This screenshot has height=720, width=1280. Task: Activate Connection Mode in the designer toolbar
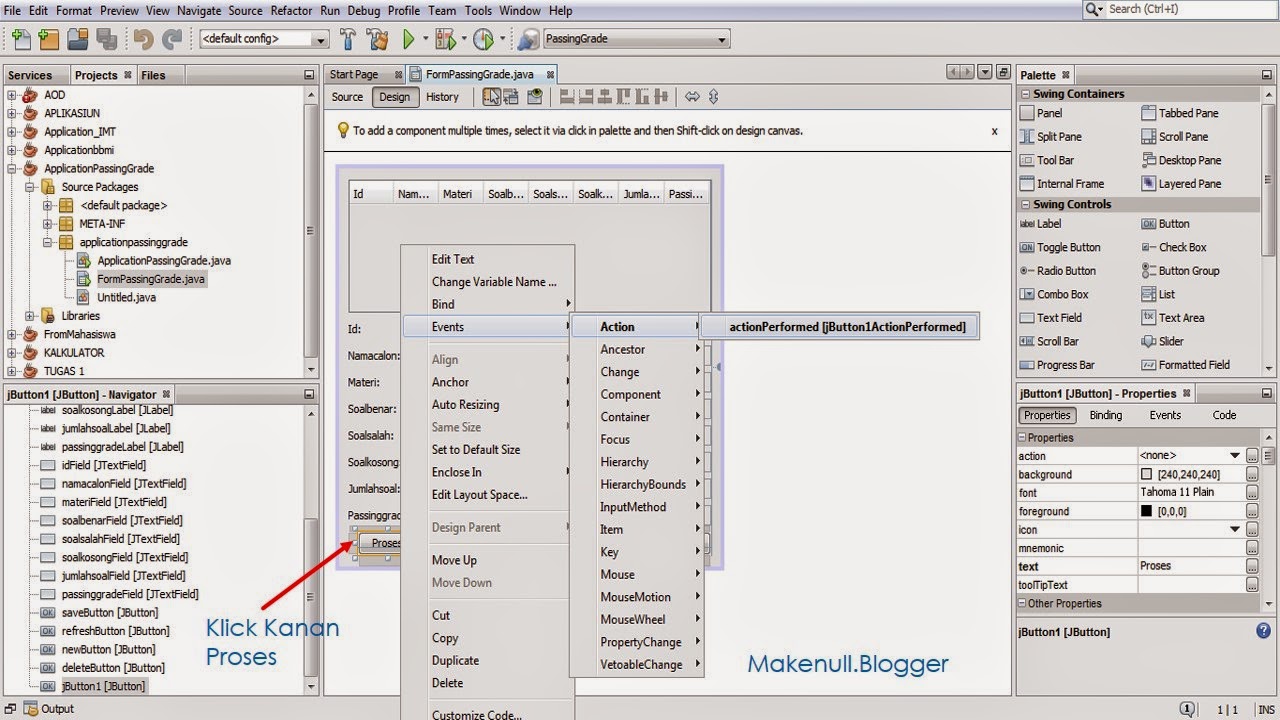(x=511, y=97)
